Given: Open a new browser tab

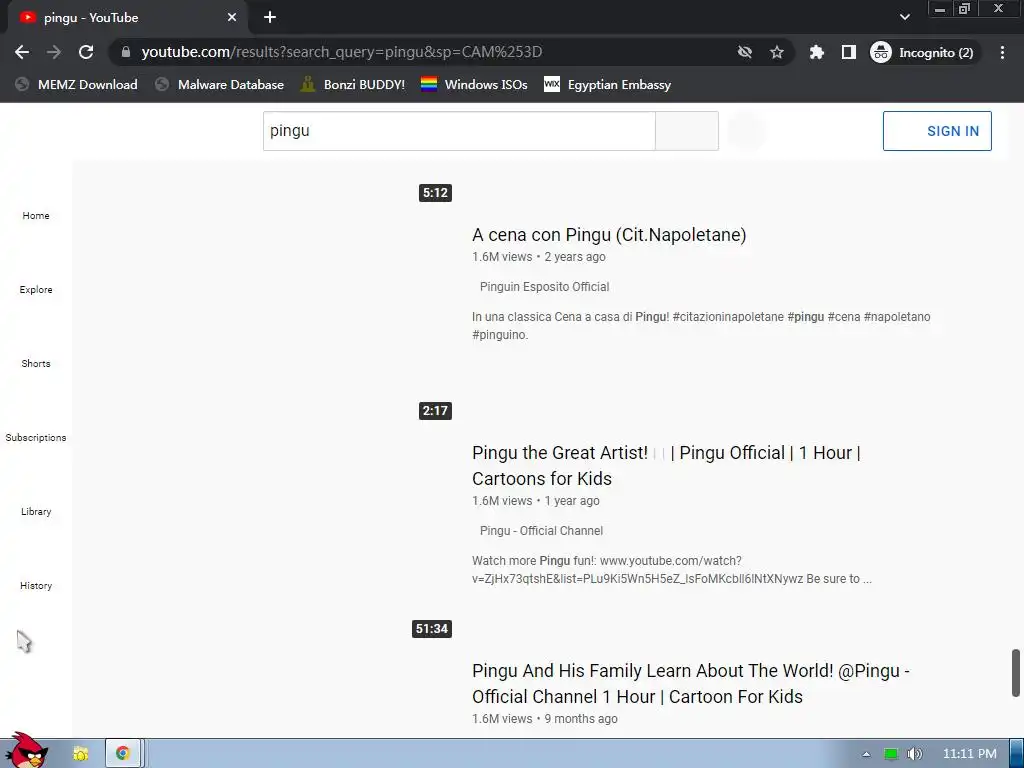Looking at the screenshot, I should coord(270,18).
